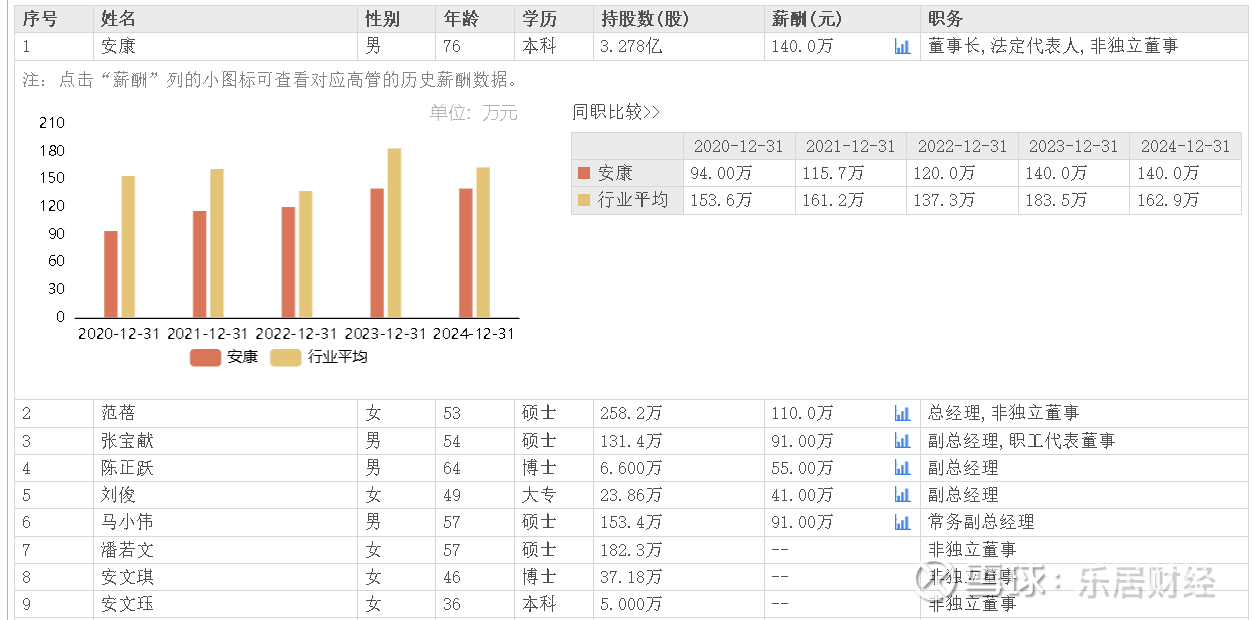
Task: Click 常务副总经理 position text
Action: (981, 522)
